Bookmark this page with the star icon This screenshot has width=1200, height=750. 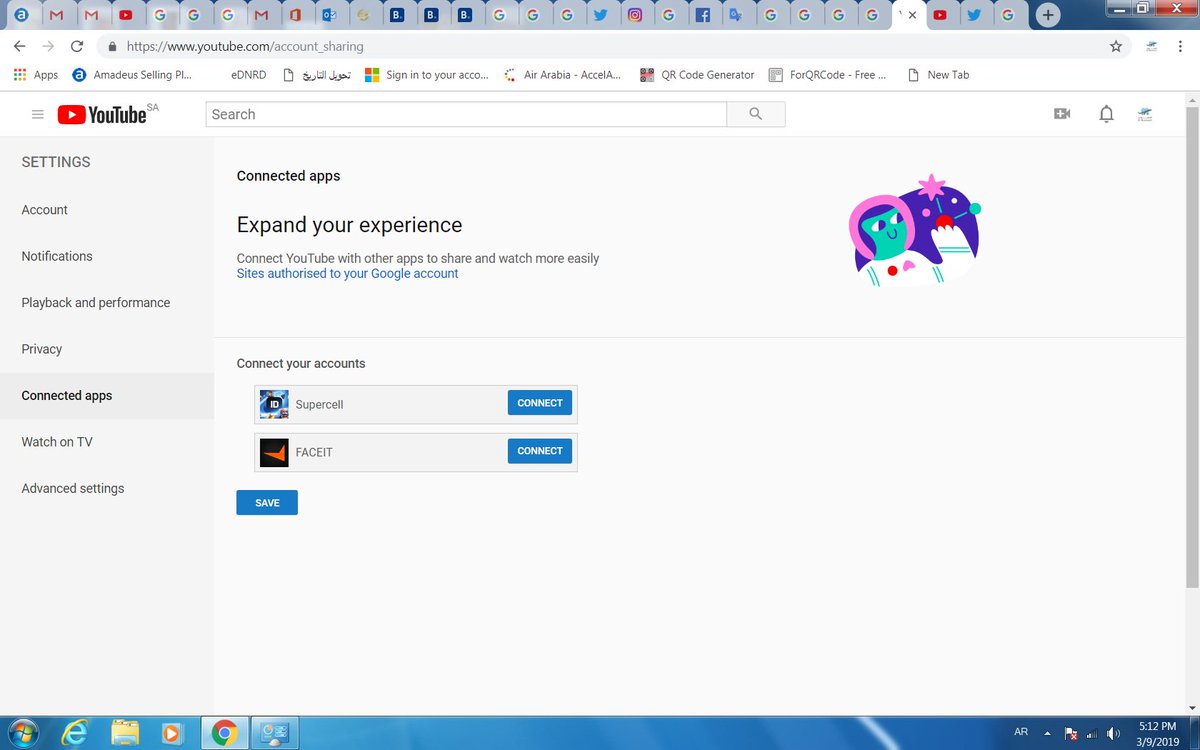click(1116, 46)
